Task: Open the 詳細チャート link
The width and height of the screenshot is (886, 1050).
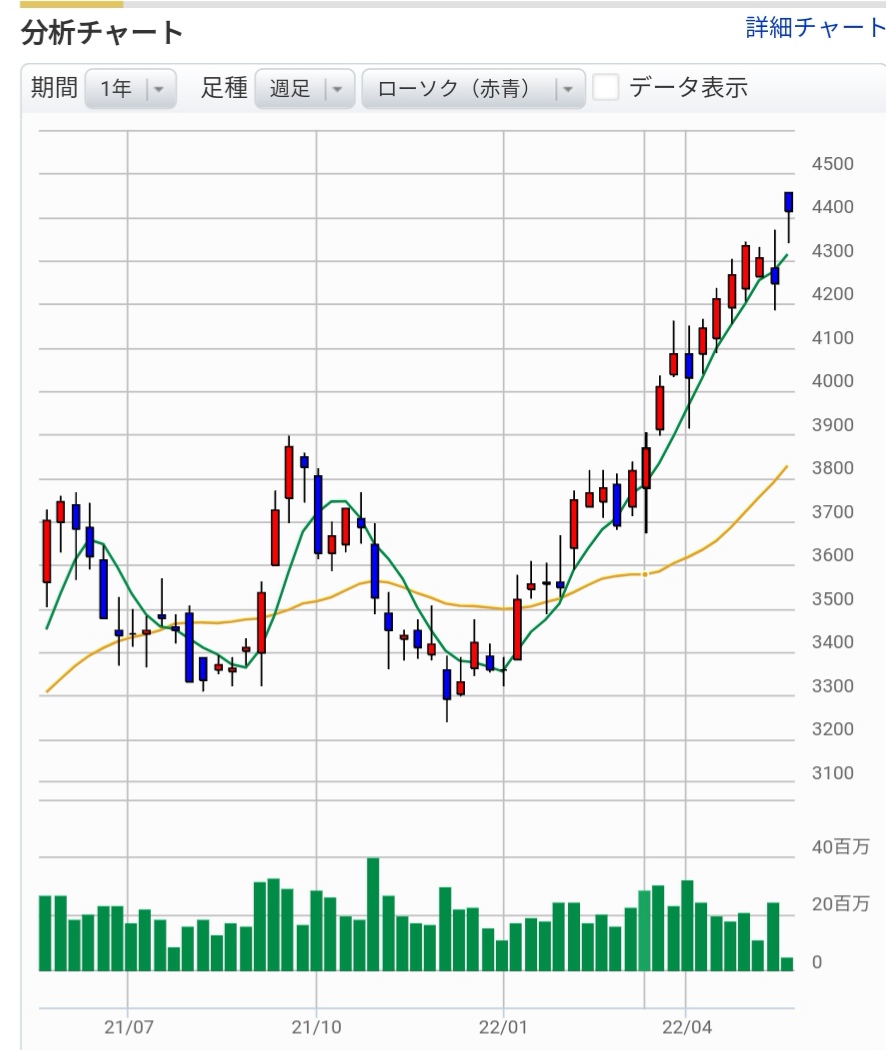Action: [x=815, y=27]
